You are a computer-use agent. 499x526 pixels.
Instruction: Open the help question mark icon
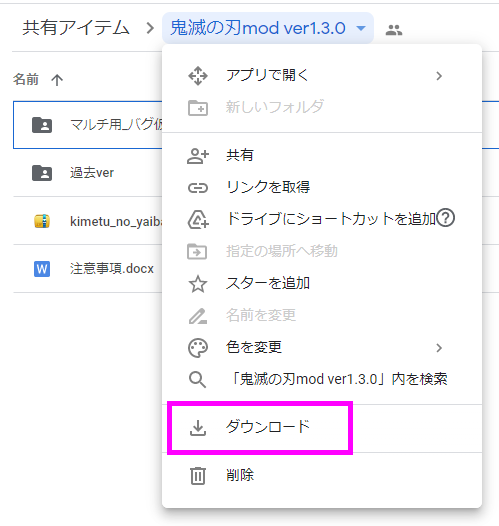coord(445,218)
